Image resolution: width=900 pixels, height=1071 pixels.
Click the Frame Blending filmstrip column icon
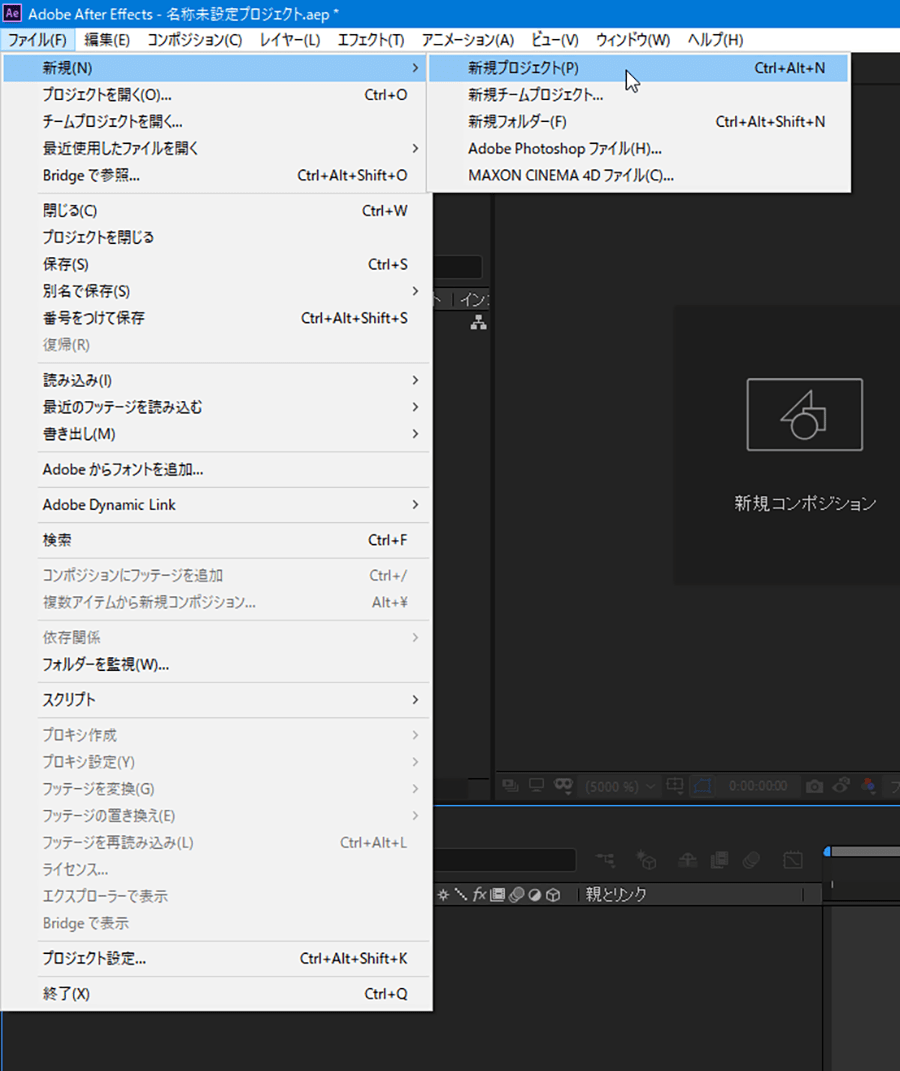pyautogui.click(x=498, y=894)
